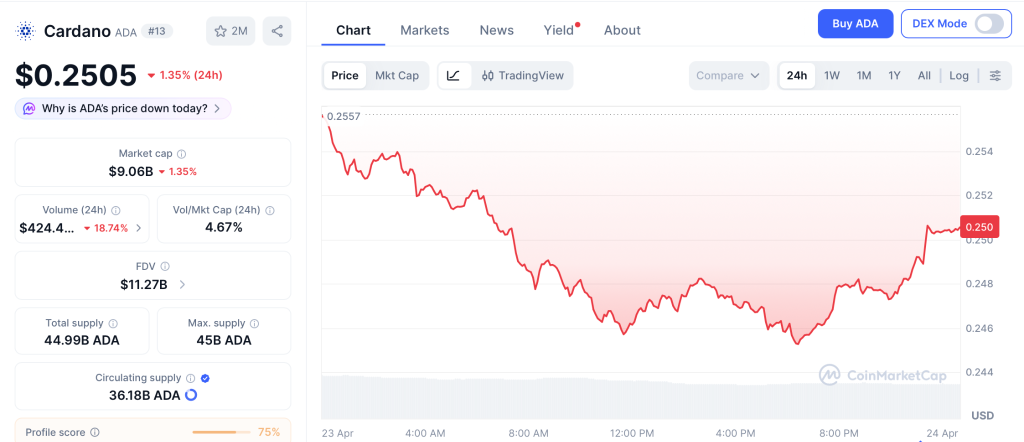Image resolution: width=1024 pixels, height=442 pixels.
Task: Switch to line chart icon
Action: 453,76
